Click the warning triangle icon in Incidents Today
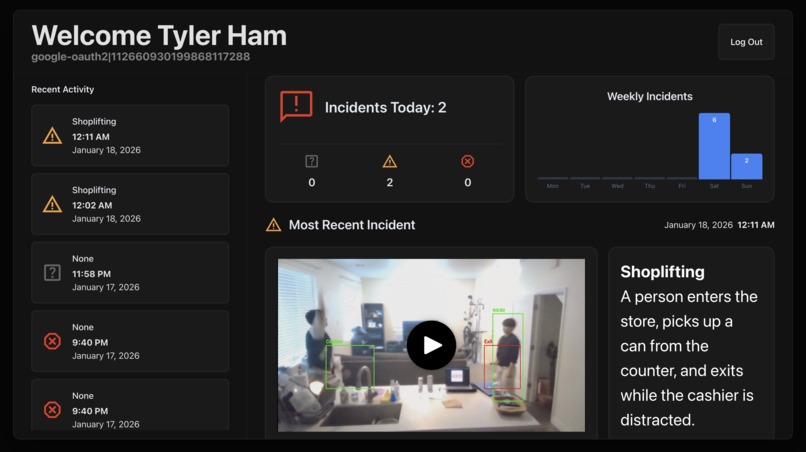The width and height of the screenshot is (806, 452). [390, 161]
